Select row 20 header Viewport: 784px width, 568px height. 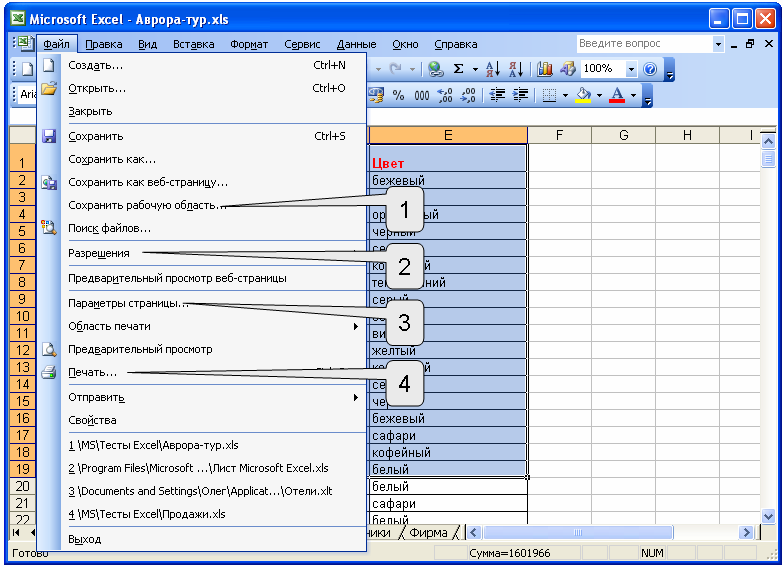pyautogui.click(x=22, y=486)
